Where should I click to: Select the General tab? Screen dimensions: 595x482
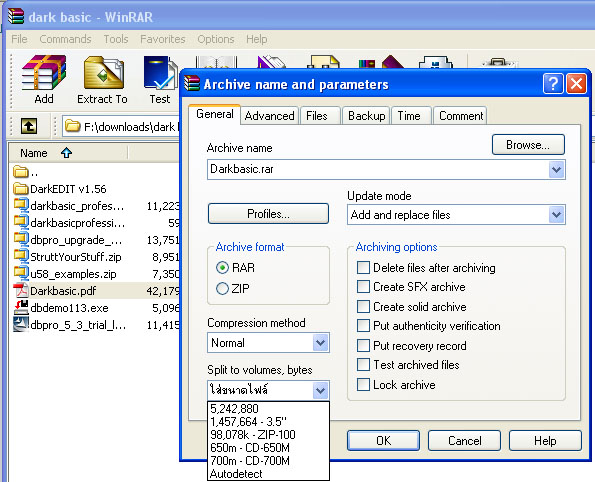click(215, 114)
